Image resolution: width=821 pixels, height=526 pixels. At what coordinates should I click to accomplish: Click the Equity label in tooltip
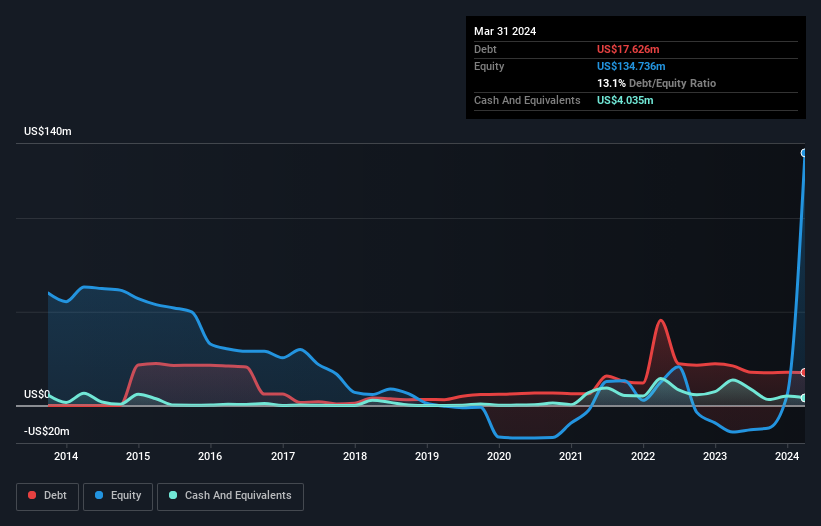489,66
